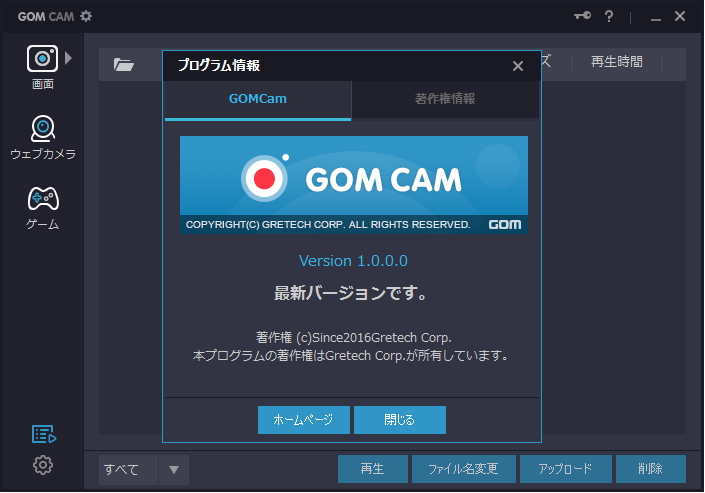Click the gear icon beside the GOM CAM title

(86, 17)
